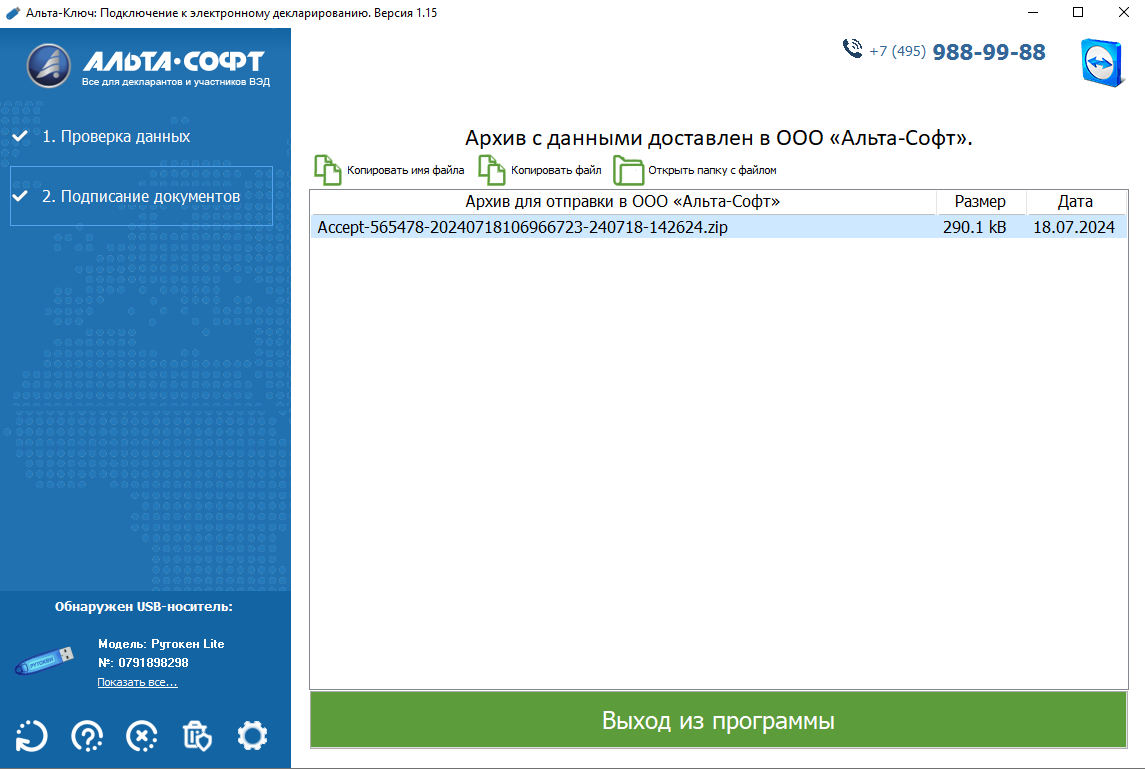Image resolution: width=1145 pixels, height=769 pixels.
Task: Click the token number 0791898298
Action: click(x=153, y=662)
